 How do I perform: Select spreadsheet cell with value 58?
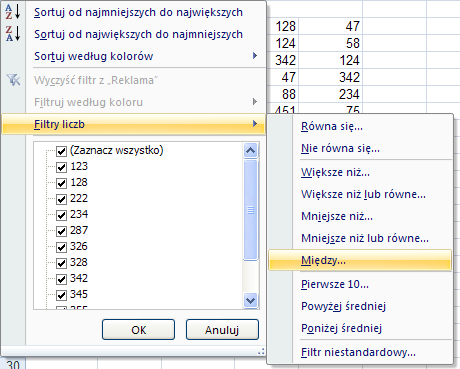(330, 43)
